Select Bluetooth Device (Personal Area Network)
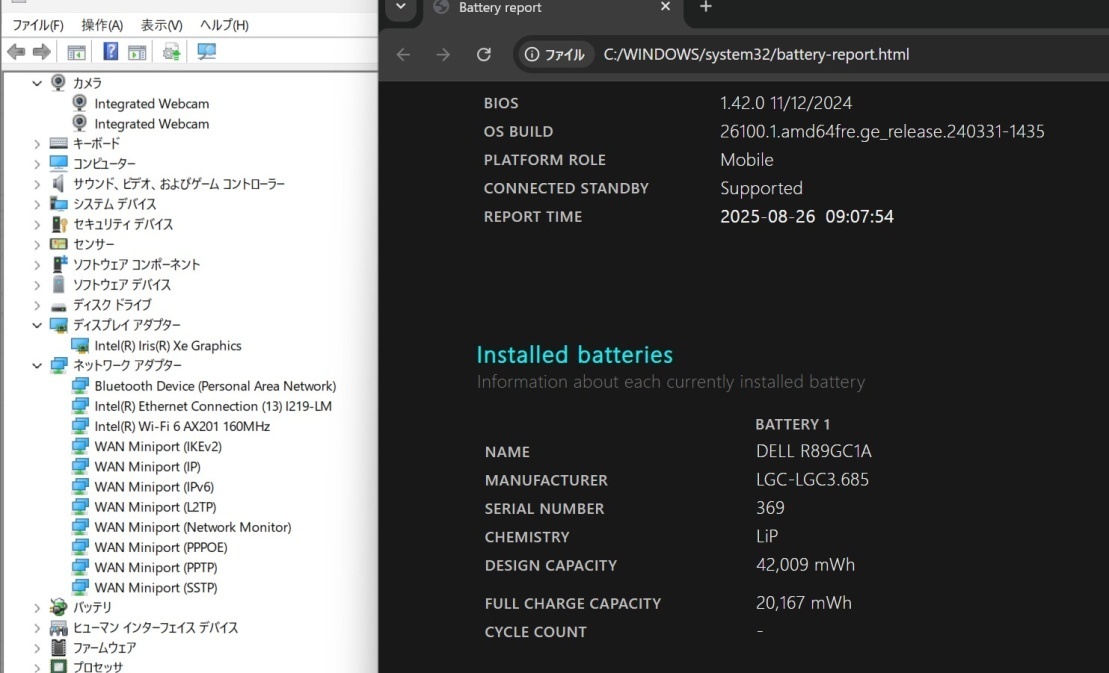 (x=214, y=386)
